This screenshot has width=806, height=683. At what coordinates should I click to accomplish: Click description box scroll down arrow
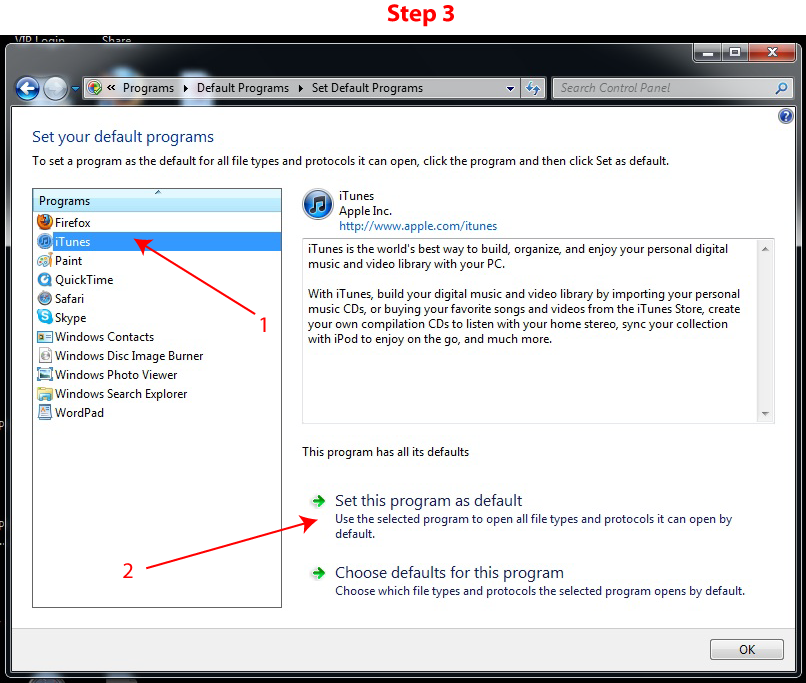765,414
